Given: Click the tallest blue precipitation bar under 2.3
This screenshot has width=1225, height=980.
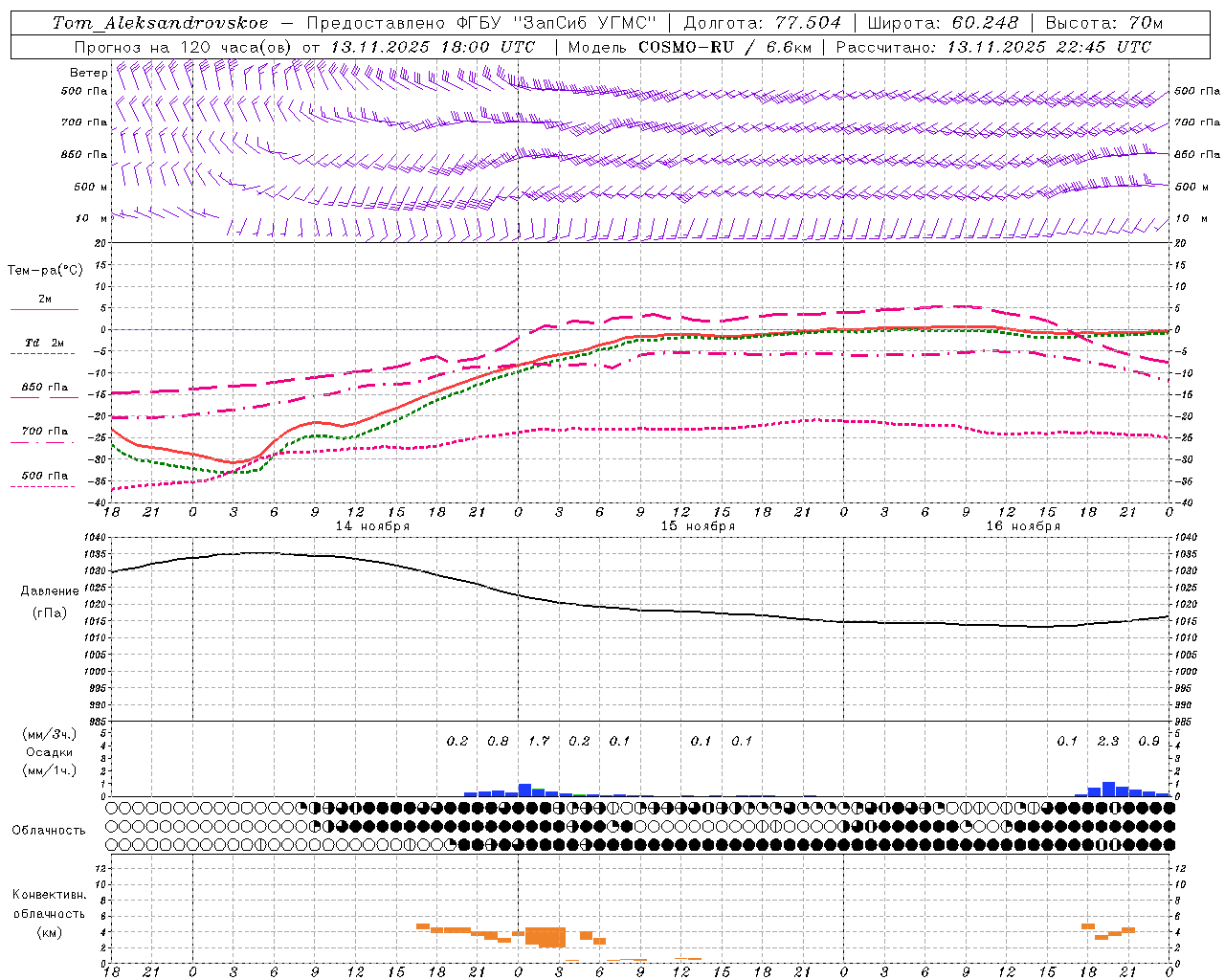Looking at the screenshot, I should click(1108, 790).
